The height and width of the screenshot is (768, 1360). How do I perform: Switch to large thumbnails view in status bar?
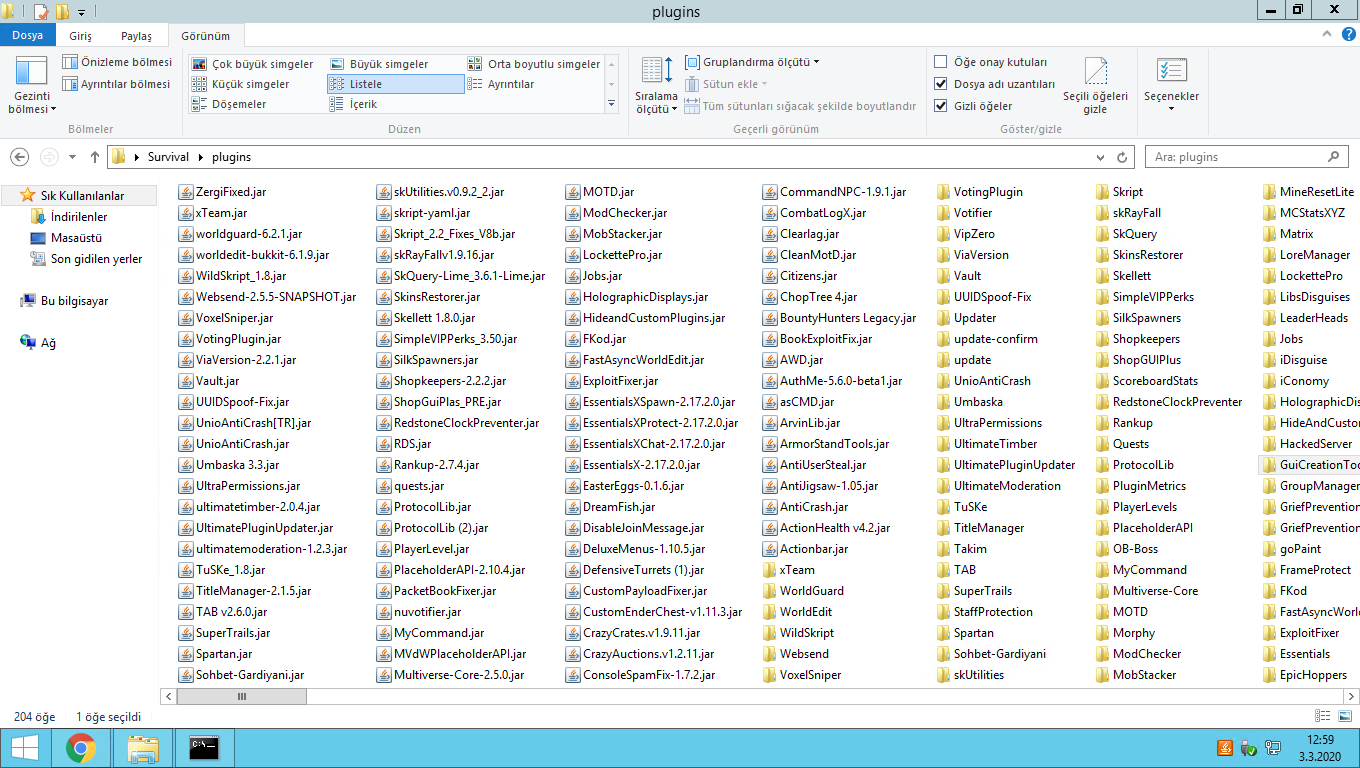point(1343,716)
